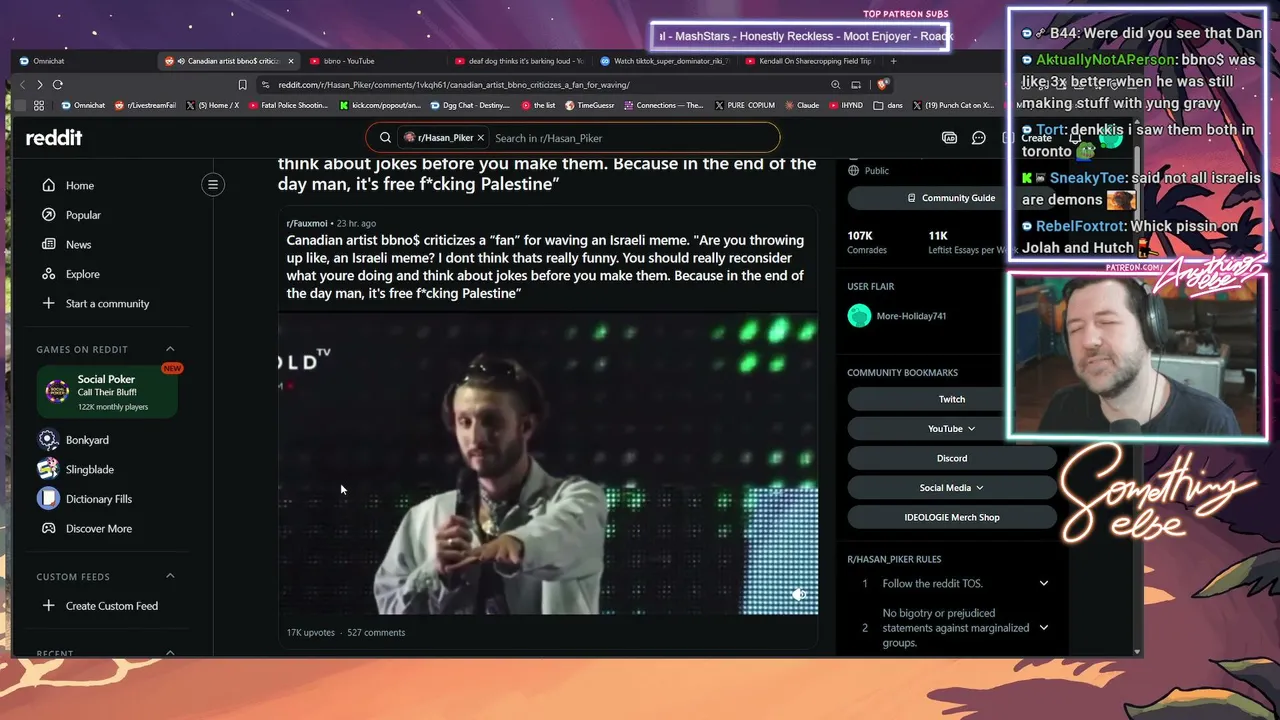
Task: Reload the page with the refresh icon
Action: [57, 85]
